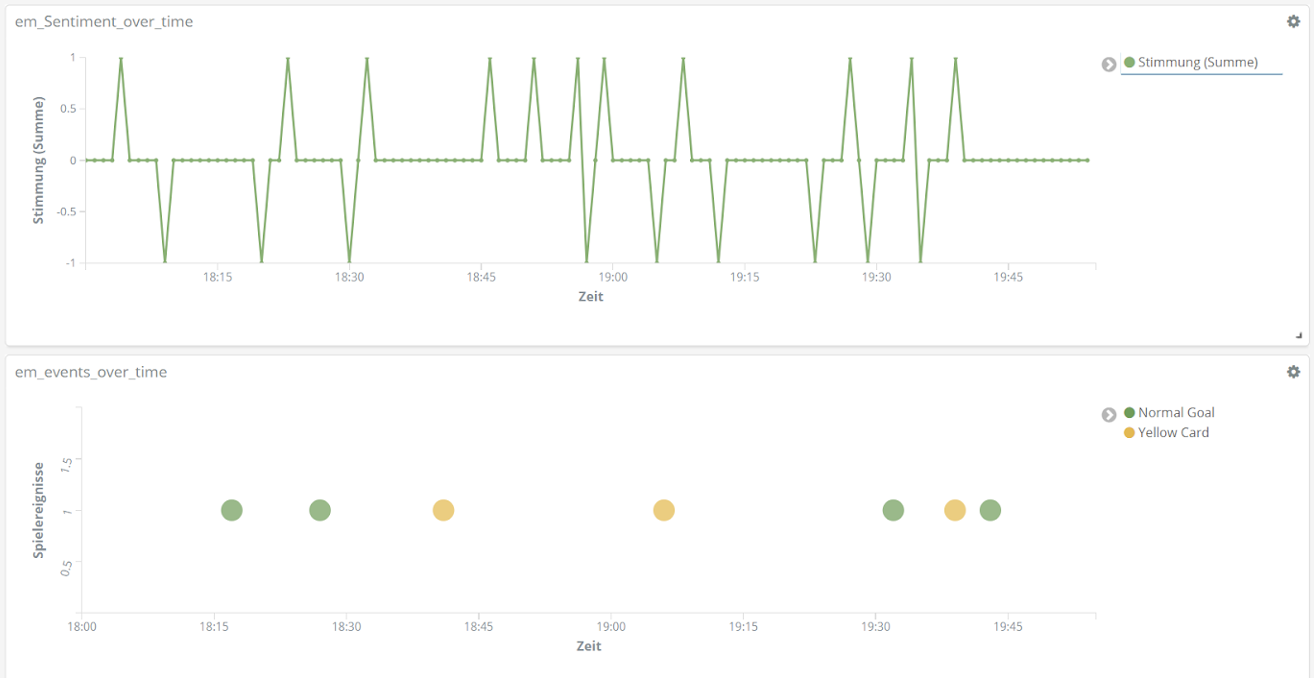
Task: Toggle the Normal Goal legend label
Action: pyautogui.click(x=1176, y=412)
